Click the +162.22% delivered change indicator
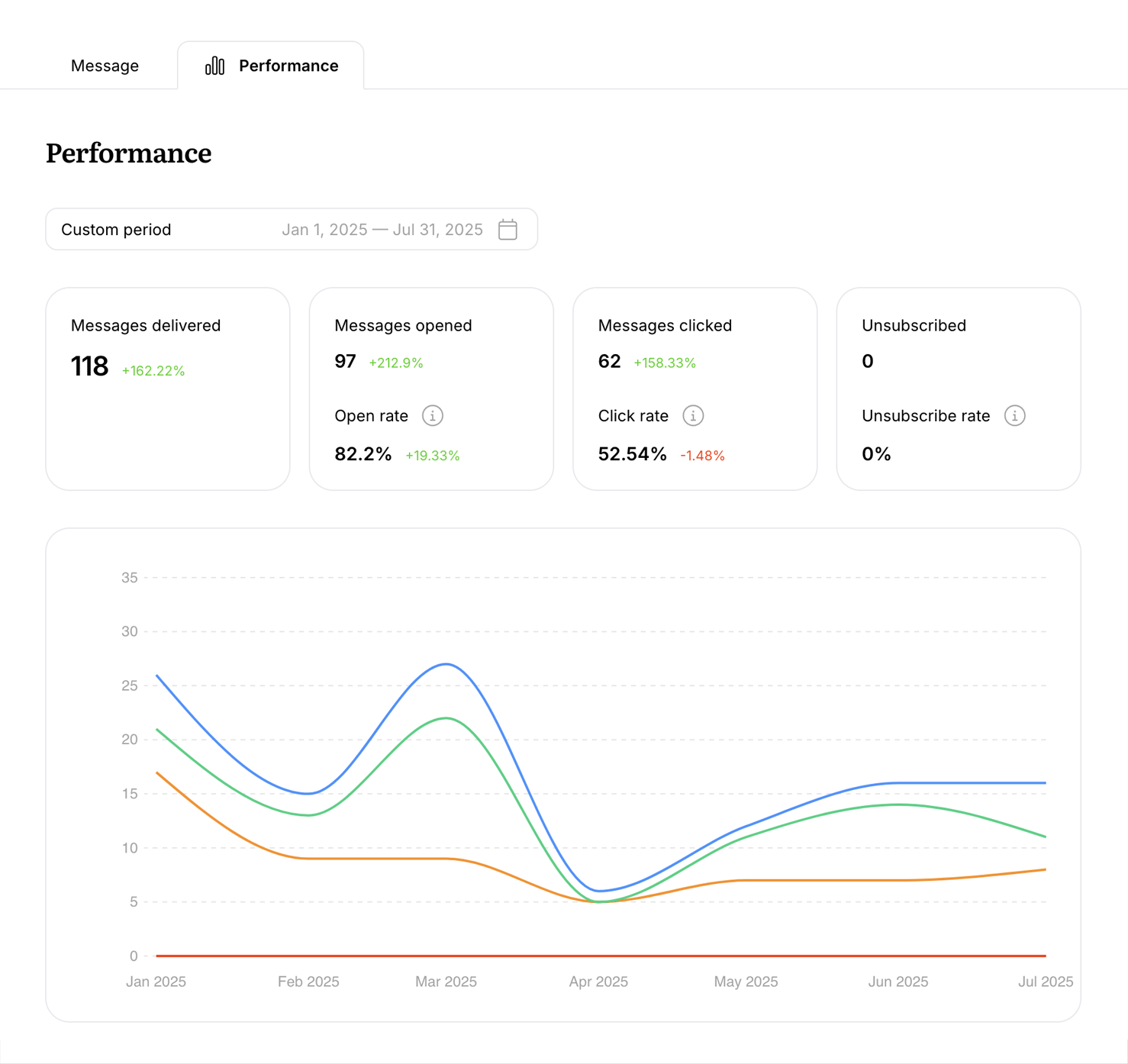The image size is (1128, 1064). pos(153,370)
